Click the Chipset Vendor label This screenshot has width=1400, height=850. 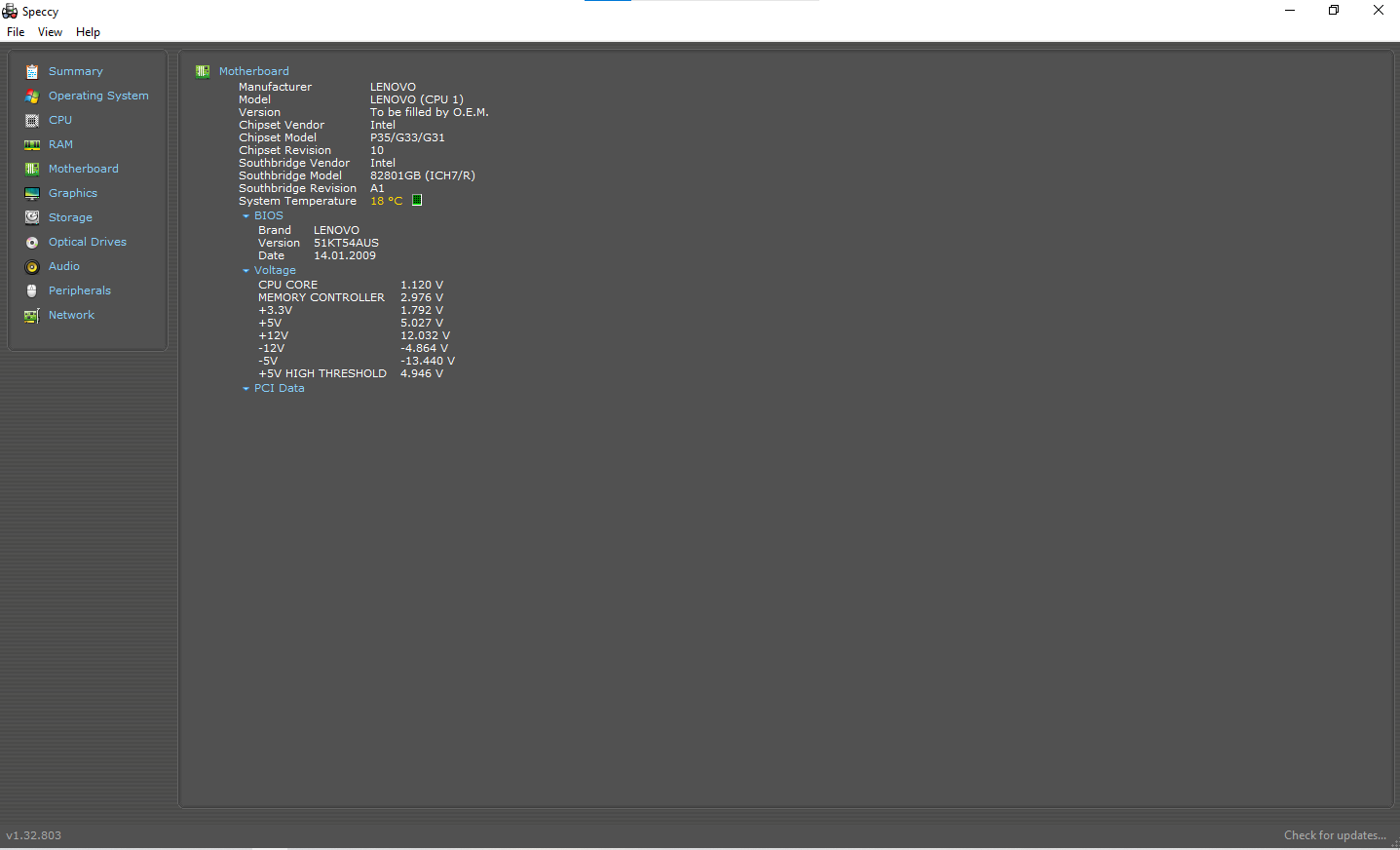click(282, 125)
